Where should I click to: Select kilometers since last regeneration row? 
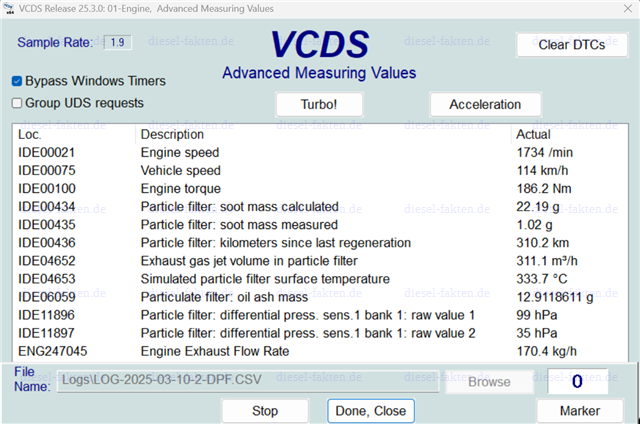point(320,243)
